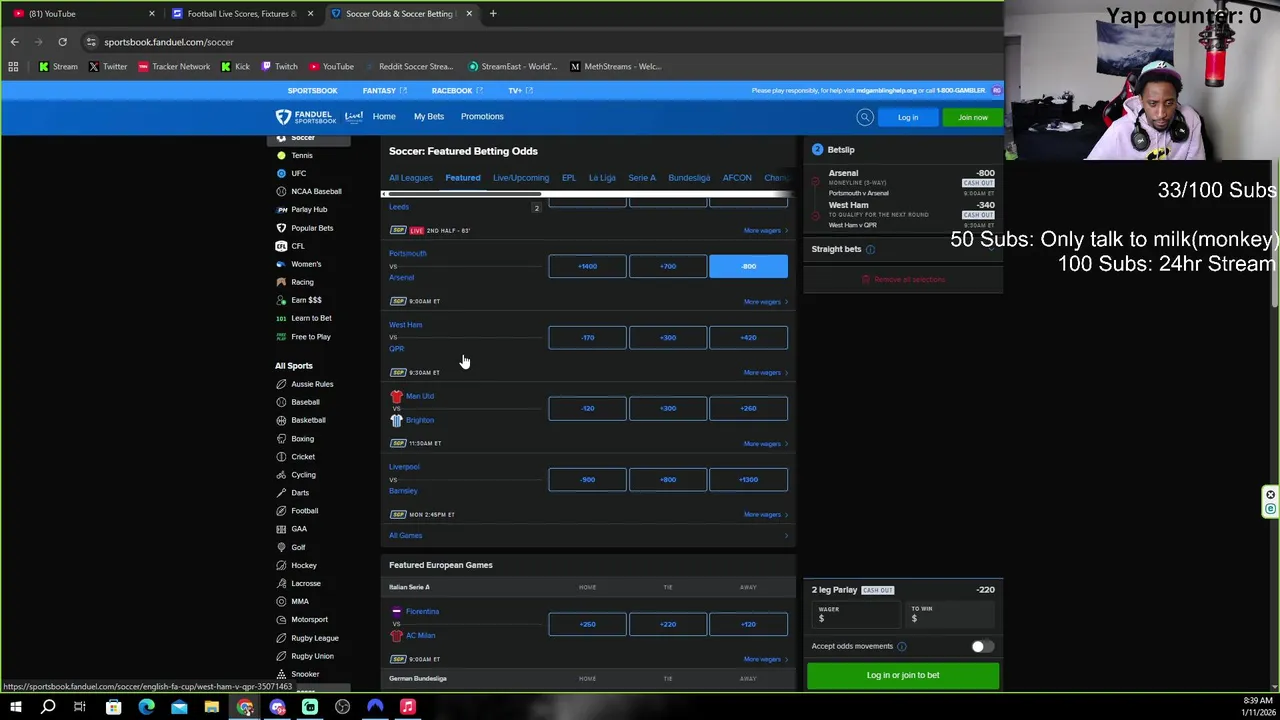Switch to La Liga tab
The height and width of the screenshot is (720, 1280).
click(602, 178)
